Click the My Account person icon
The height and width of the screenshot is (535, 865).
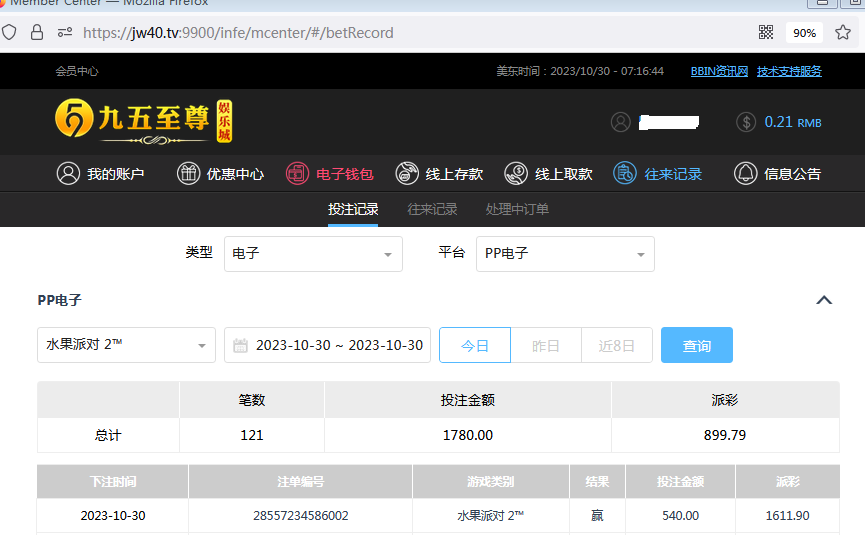point(68,173)
